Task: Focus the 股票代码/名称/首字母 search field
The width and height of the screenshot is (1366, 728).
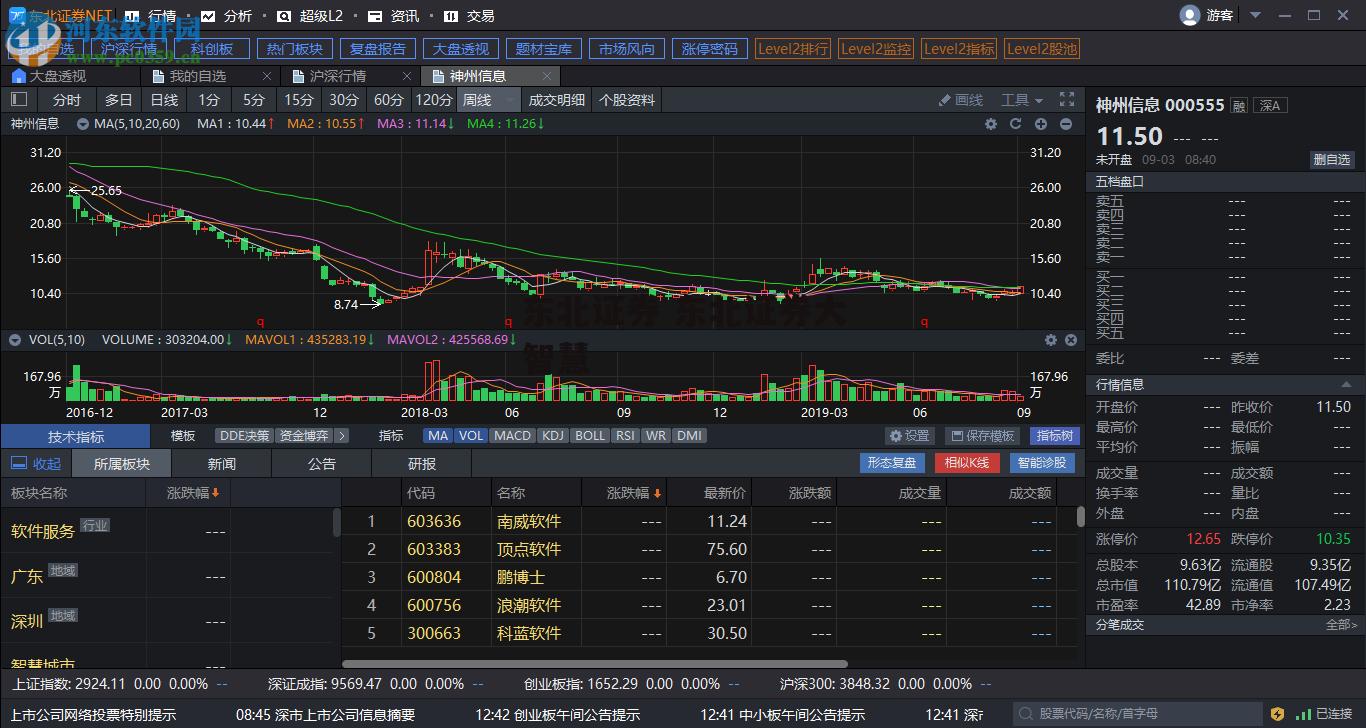Action: (1137, 714)
